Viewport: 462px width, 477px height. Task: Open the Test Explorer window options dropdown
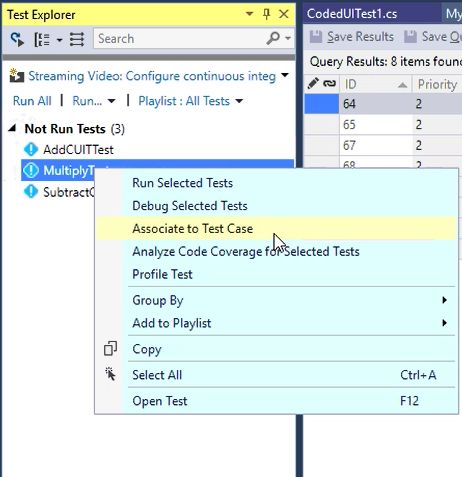pyautogui.click(x=249, y=14)
